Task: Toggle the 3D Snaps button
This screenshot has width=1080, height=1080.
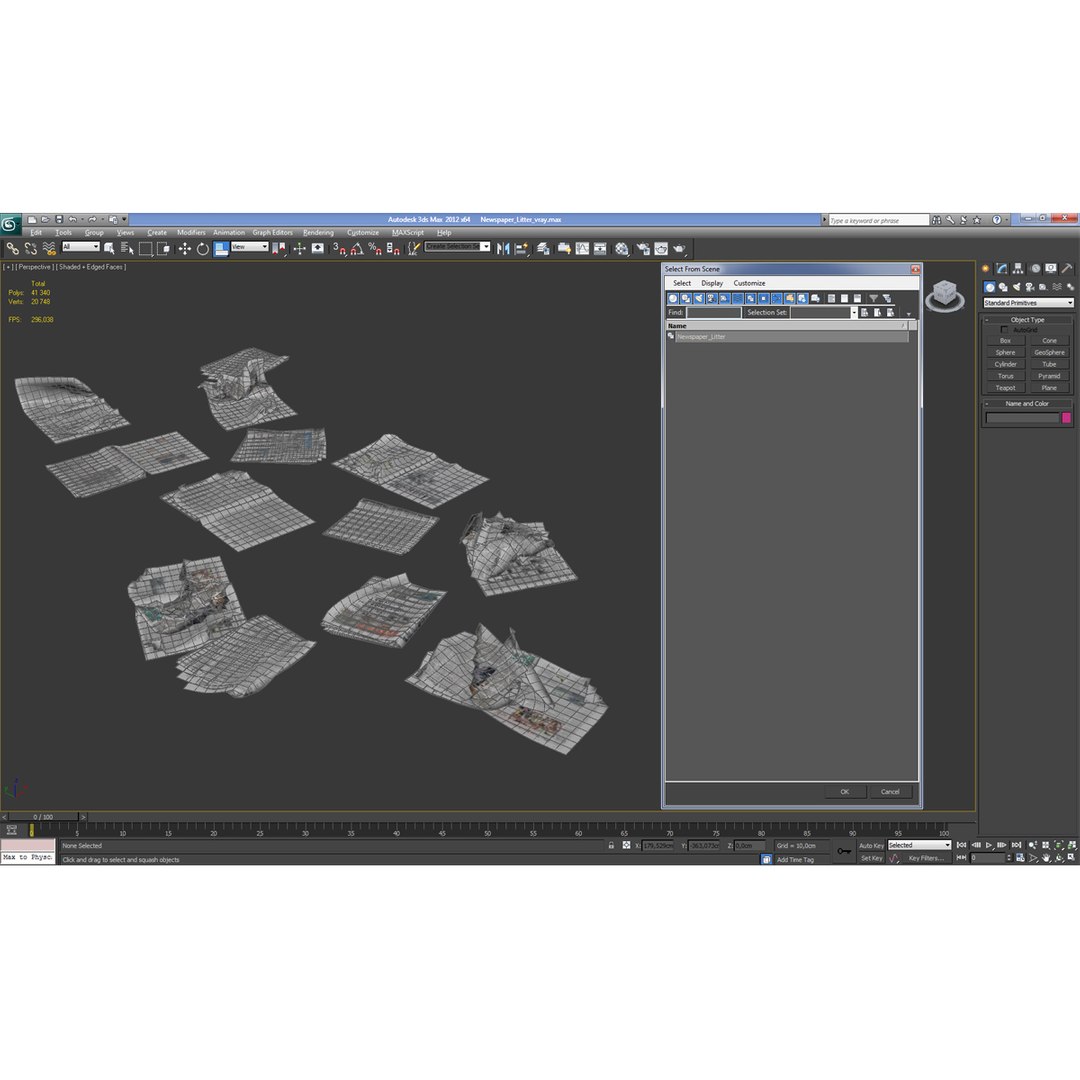Action: (x=339, y=249)
